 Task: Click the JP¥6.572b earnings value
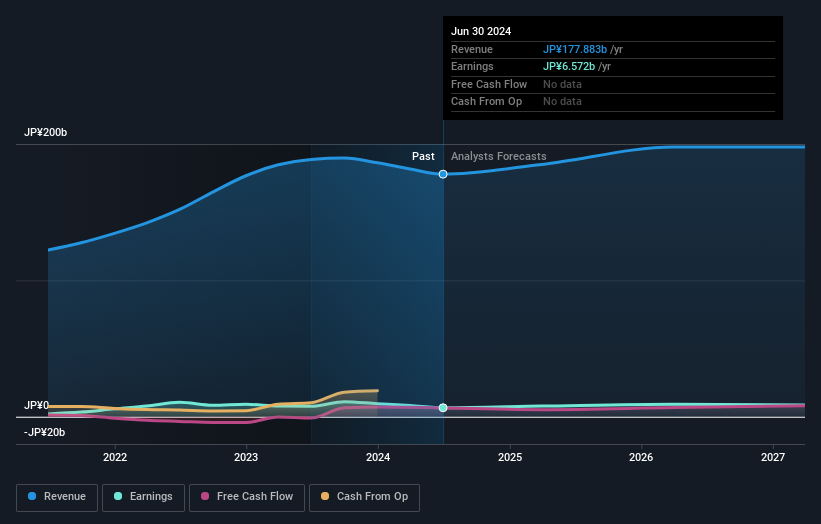click(x=569, y=66)
